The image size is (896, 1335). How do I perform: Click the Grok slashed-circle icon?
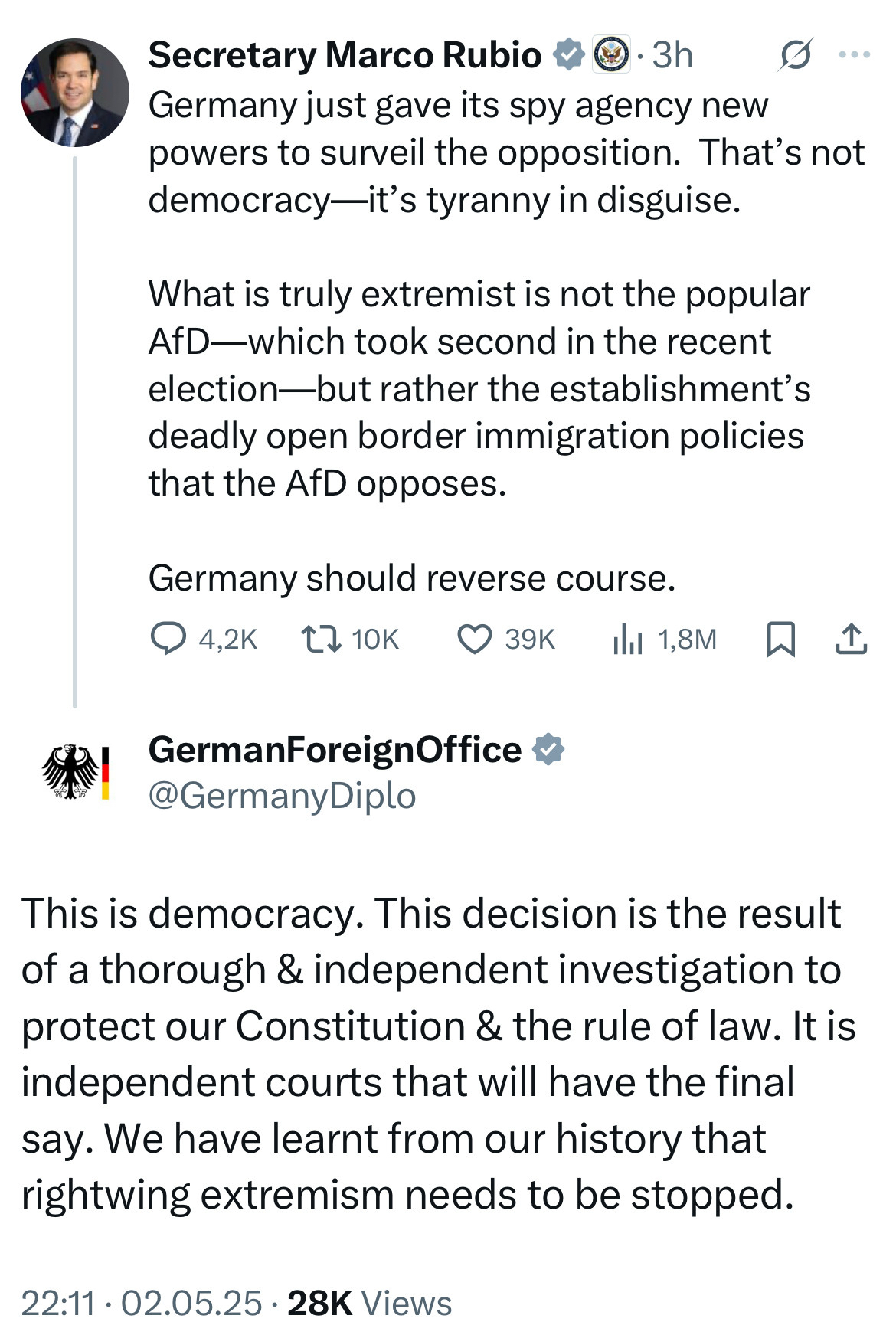795,55
